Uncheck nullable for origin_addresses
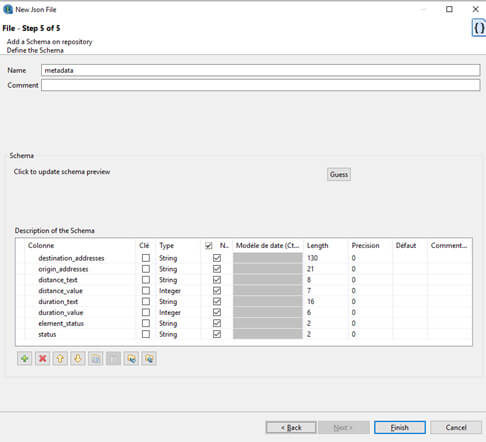 [x=217, y=269]
